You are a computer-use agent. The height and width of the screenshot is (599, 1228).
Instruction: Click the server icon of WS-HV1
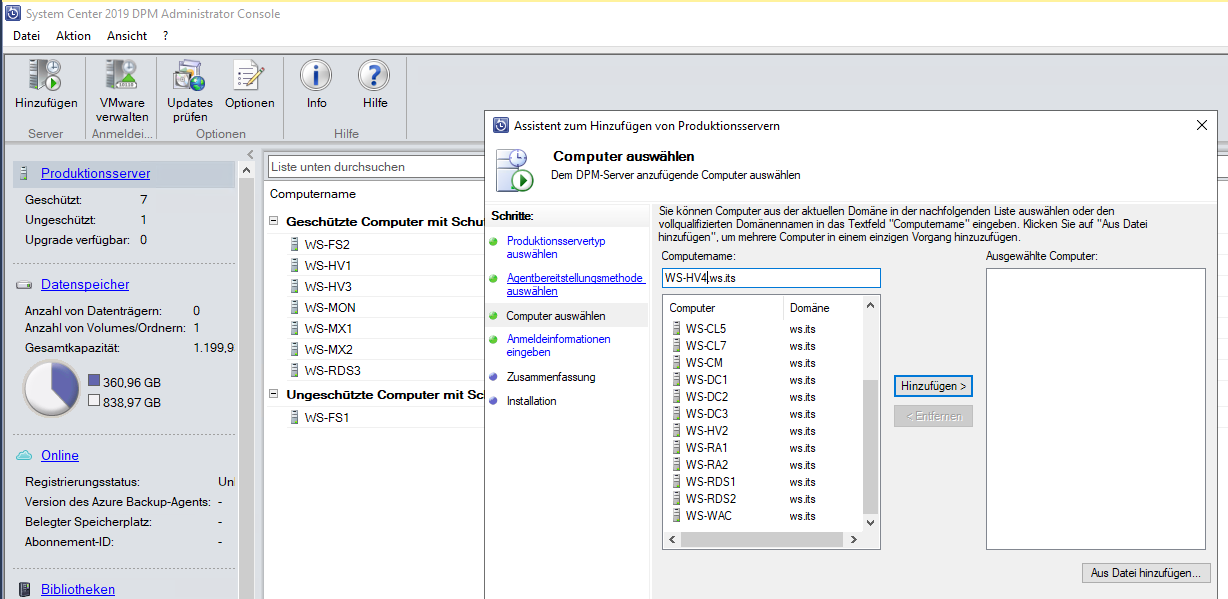click(294, 265)
